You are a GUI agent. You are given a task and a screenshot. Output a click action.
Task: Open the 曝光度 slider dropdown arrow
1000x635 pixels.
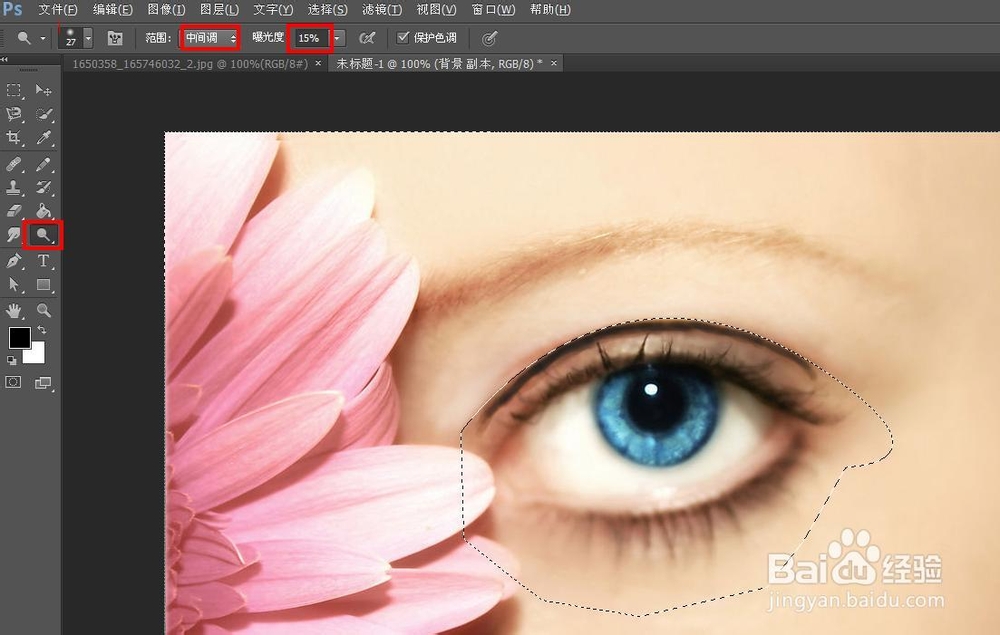tap(337, 38)
